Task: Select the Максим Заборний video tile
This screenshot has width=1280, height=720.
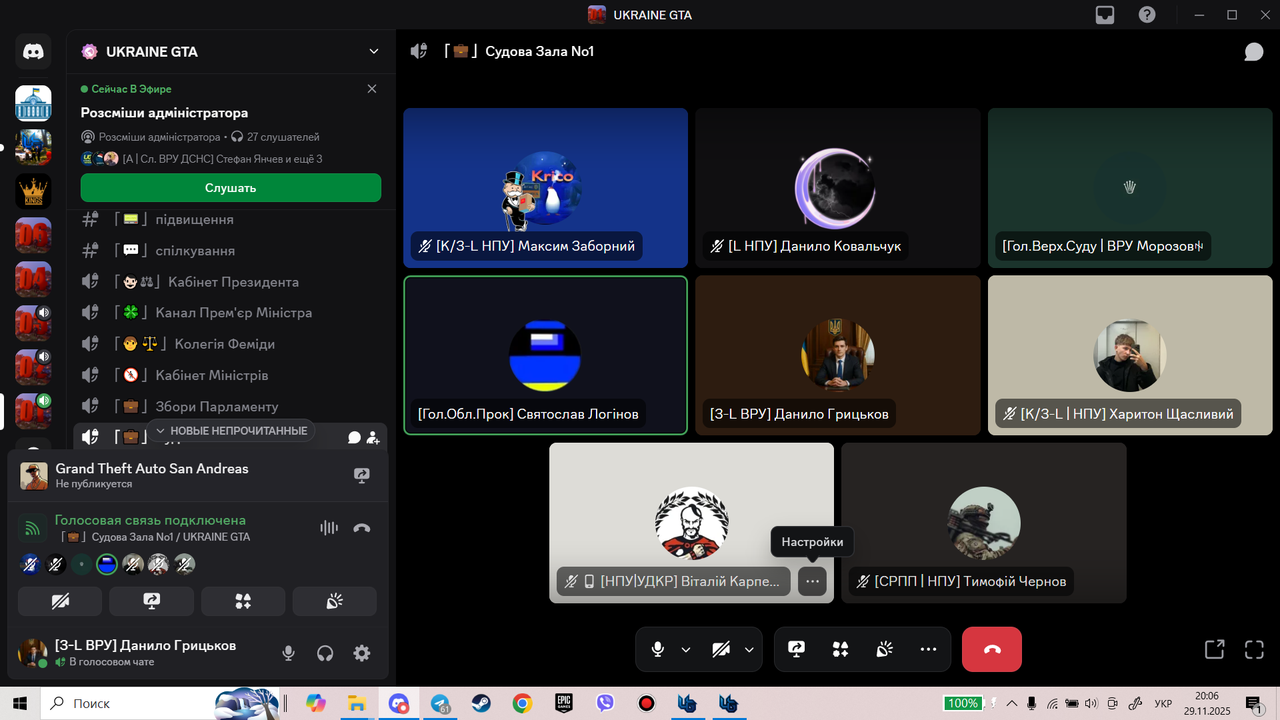Action: pos(546,188)
